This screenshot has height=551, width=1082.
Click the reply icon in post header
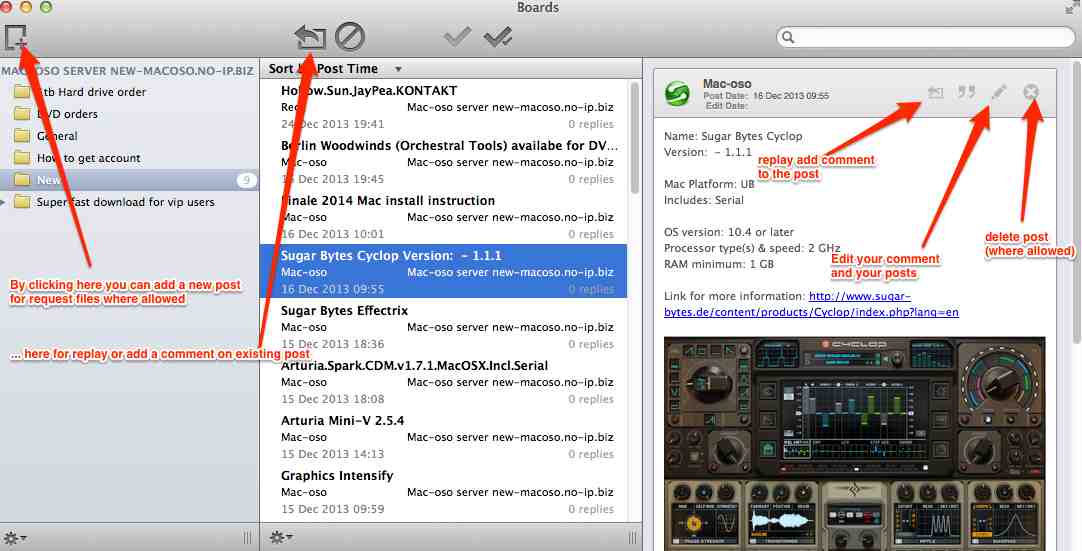[935, 93]
